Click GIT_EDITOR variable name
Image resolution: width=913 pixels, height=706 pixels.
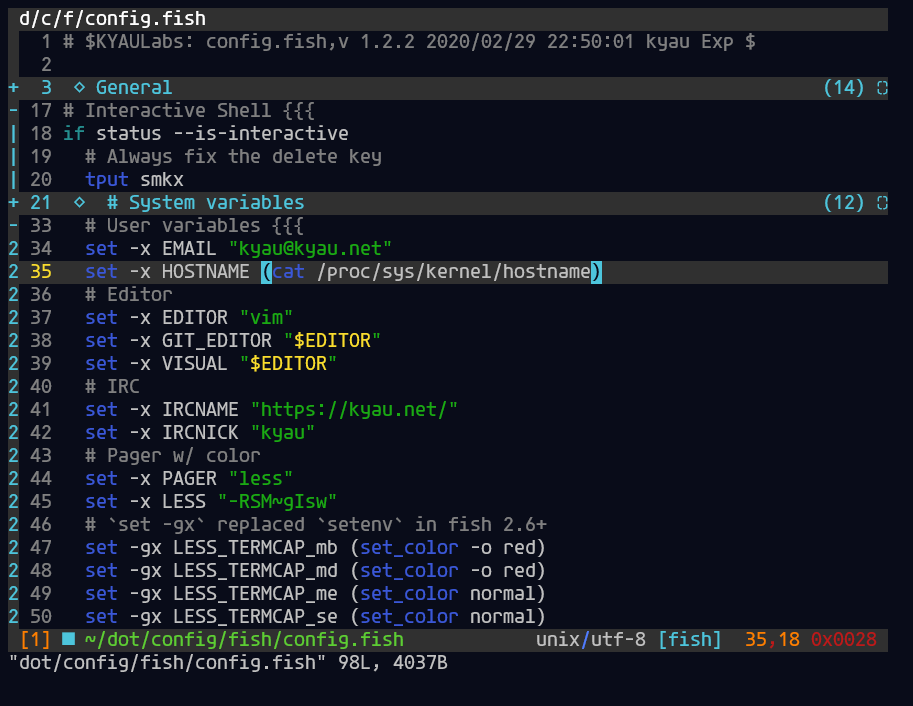(217, 341)
